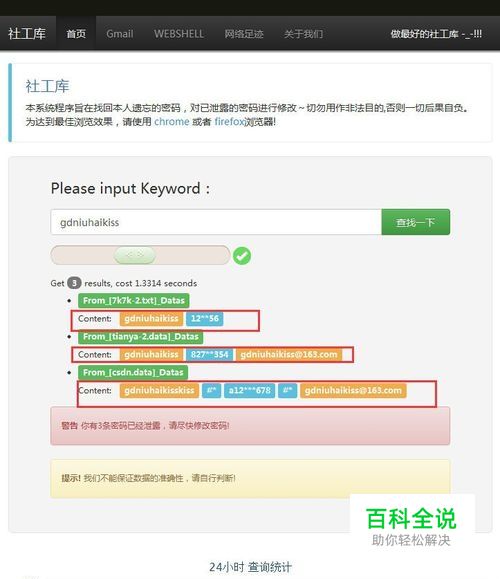The width and height of the screenshot is (500, 579).
Task: Click the email tag in the csdn result
Action: (x=353, y=390)
